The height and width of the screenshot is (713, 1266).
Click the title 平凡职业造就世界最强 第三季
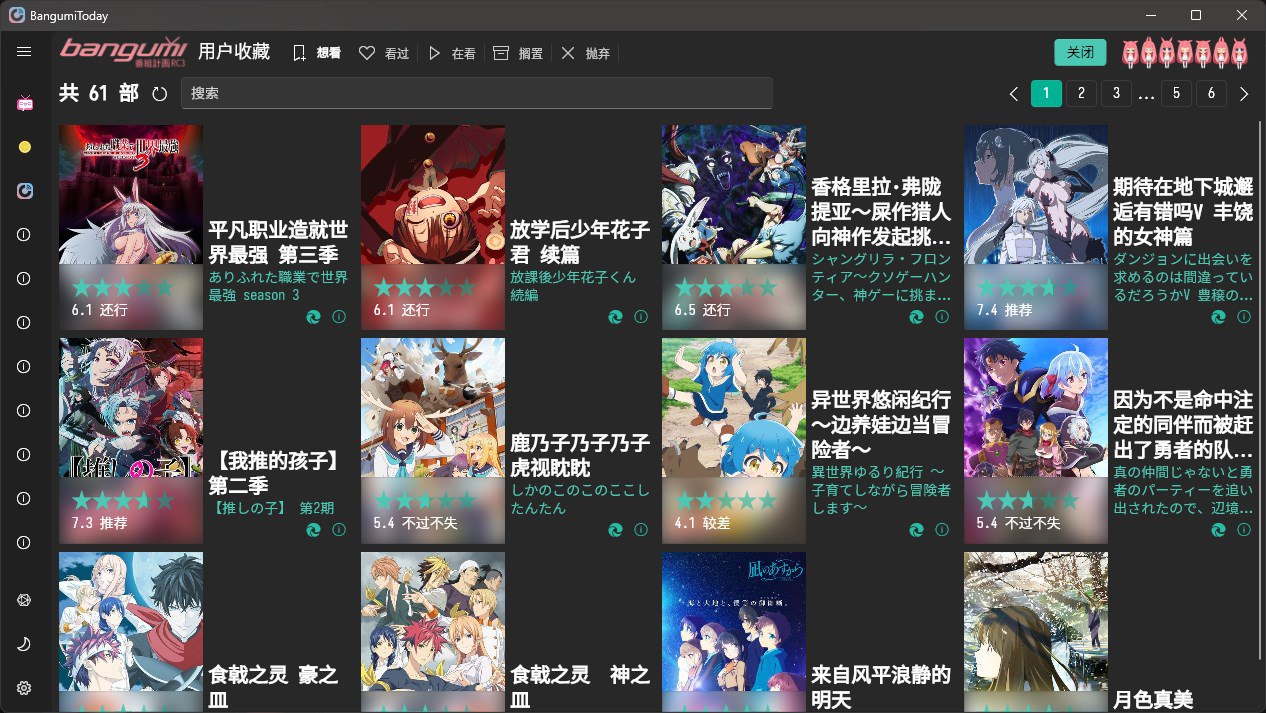[279, 242]
